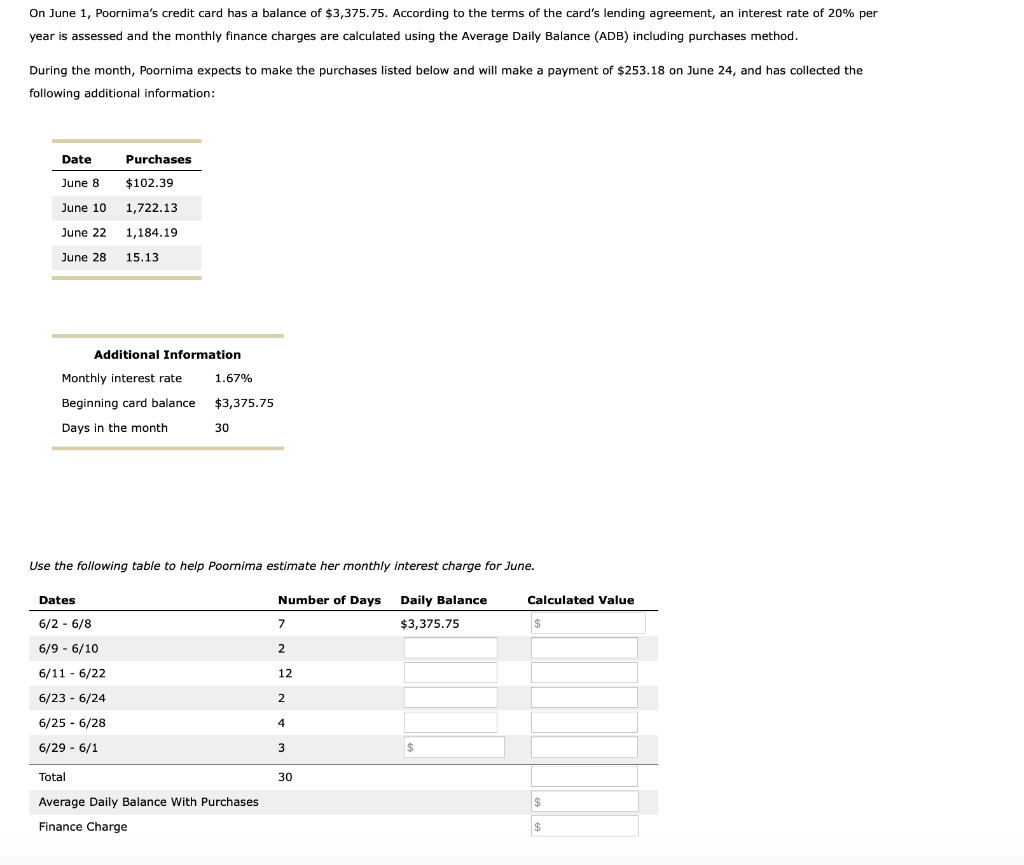Click the $102.39 purchase on June 8
Image resolution: width=1024 pixels, height=865 pixels.
click(x=150, y=183)
